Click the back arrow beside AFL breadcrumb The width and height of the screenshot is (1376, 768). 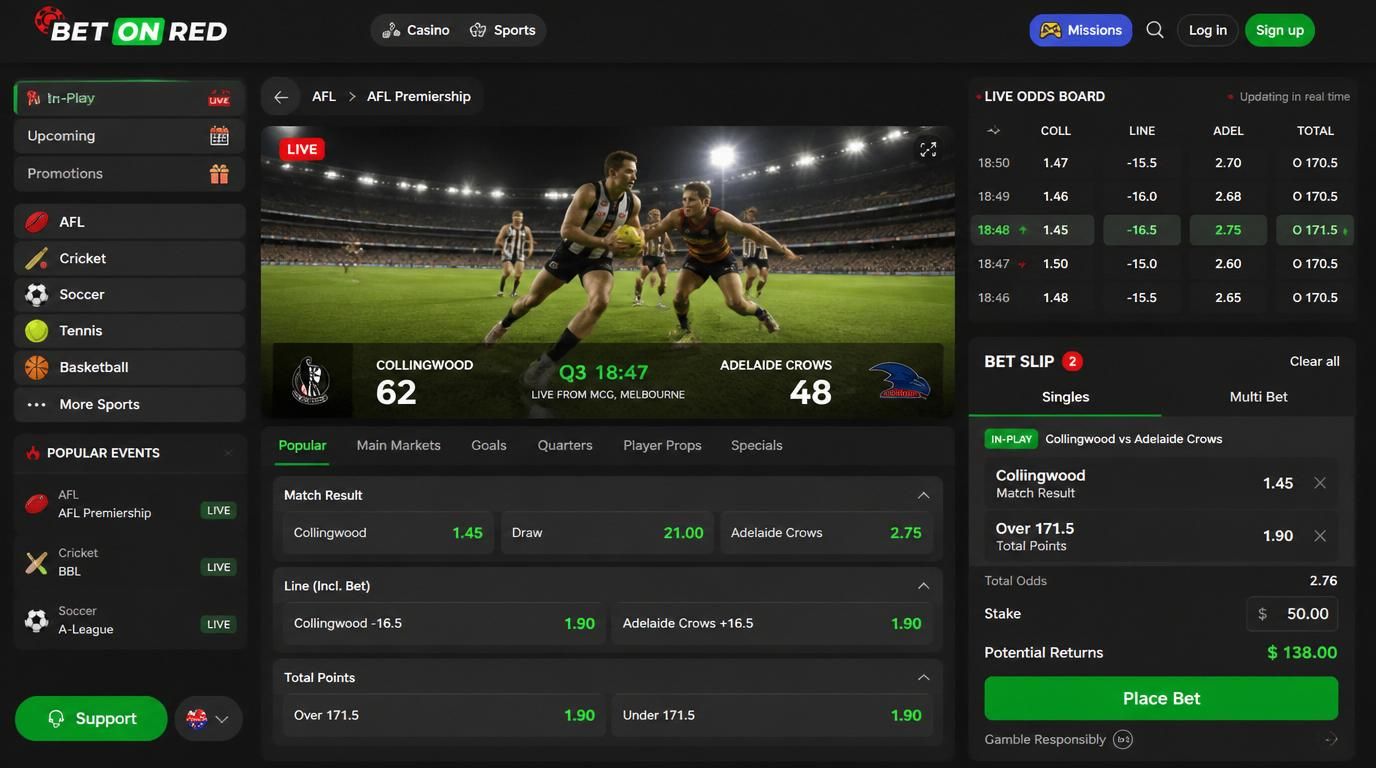[281, 97]
